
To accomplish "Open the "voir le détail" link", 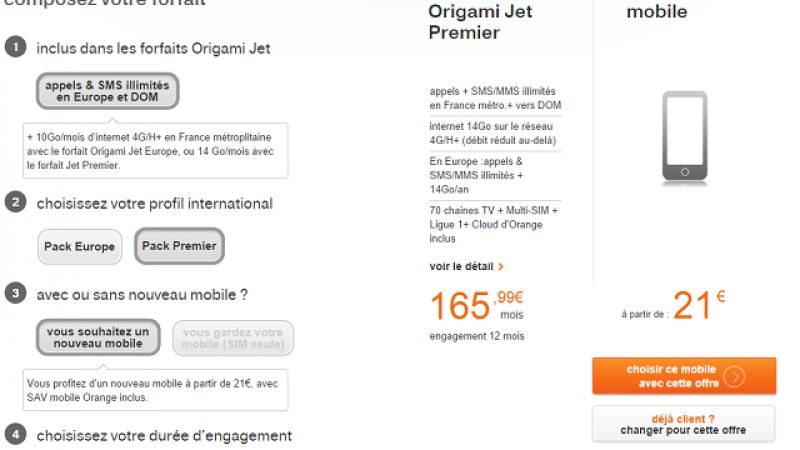I will point(461,267).
